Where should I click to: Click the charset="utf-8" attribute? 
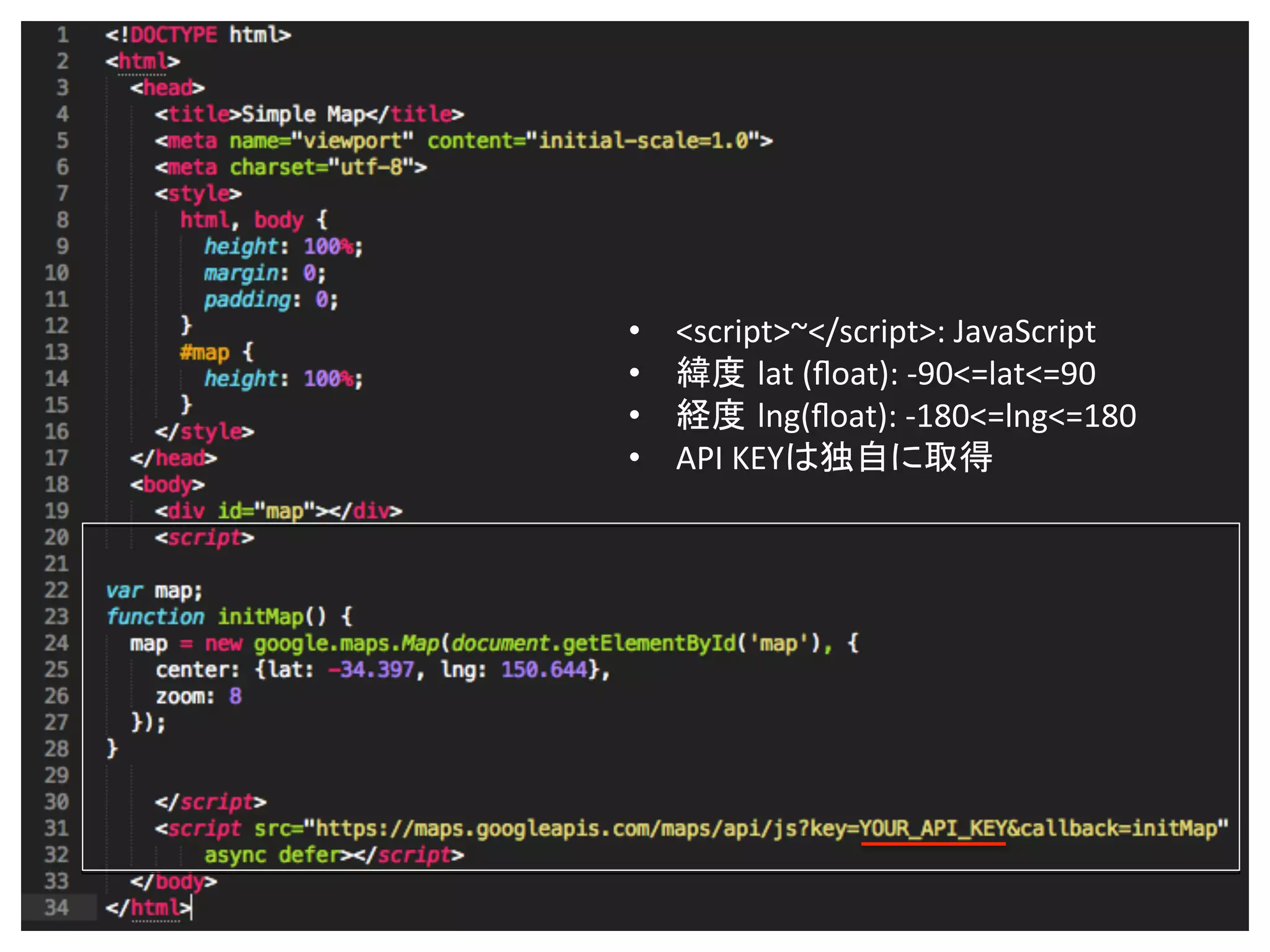click(322, 167)
